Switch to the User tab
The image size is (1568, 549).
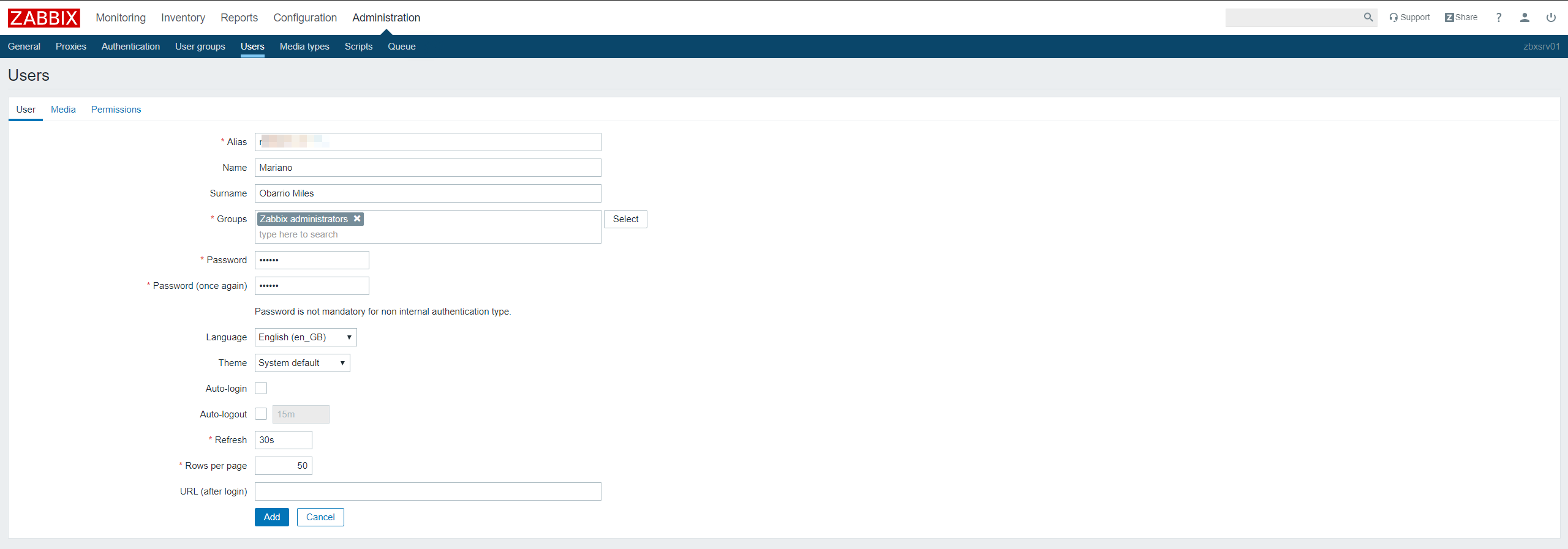[26, 110]
